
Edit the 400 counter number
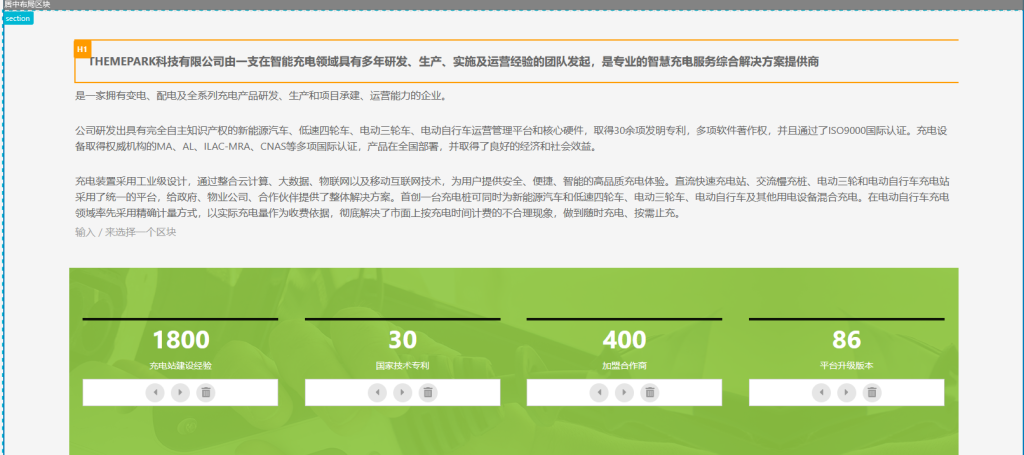point(624,340)
